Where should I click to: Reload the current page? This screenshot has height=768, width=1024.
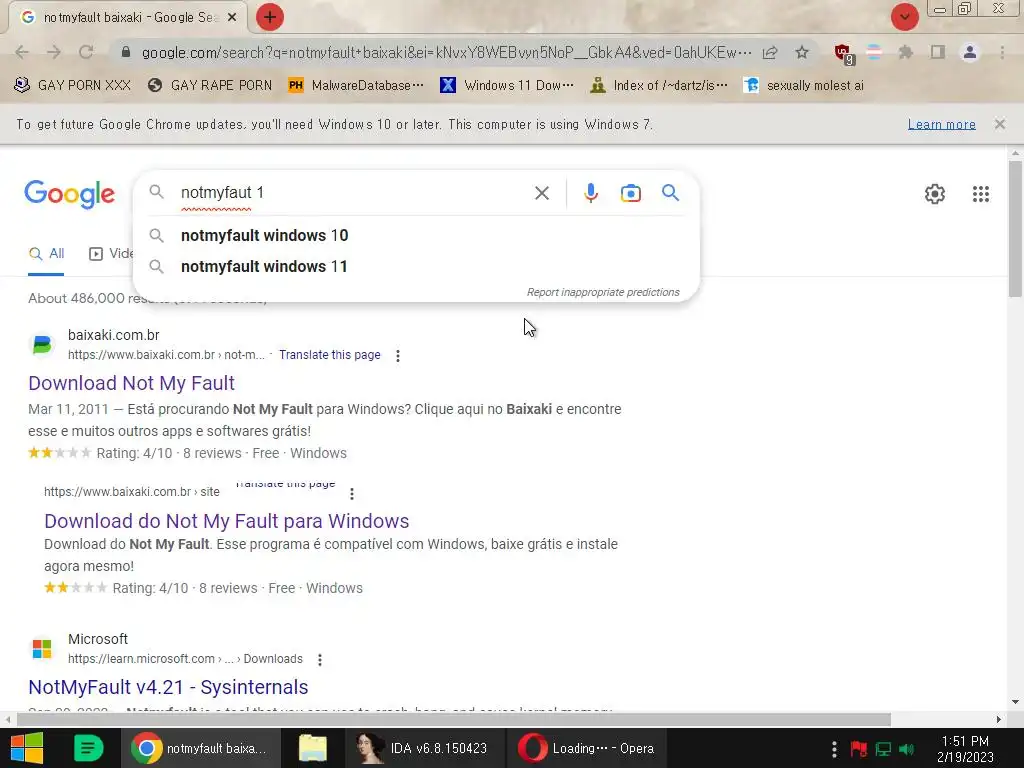86,52
